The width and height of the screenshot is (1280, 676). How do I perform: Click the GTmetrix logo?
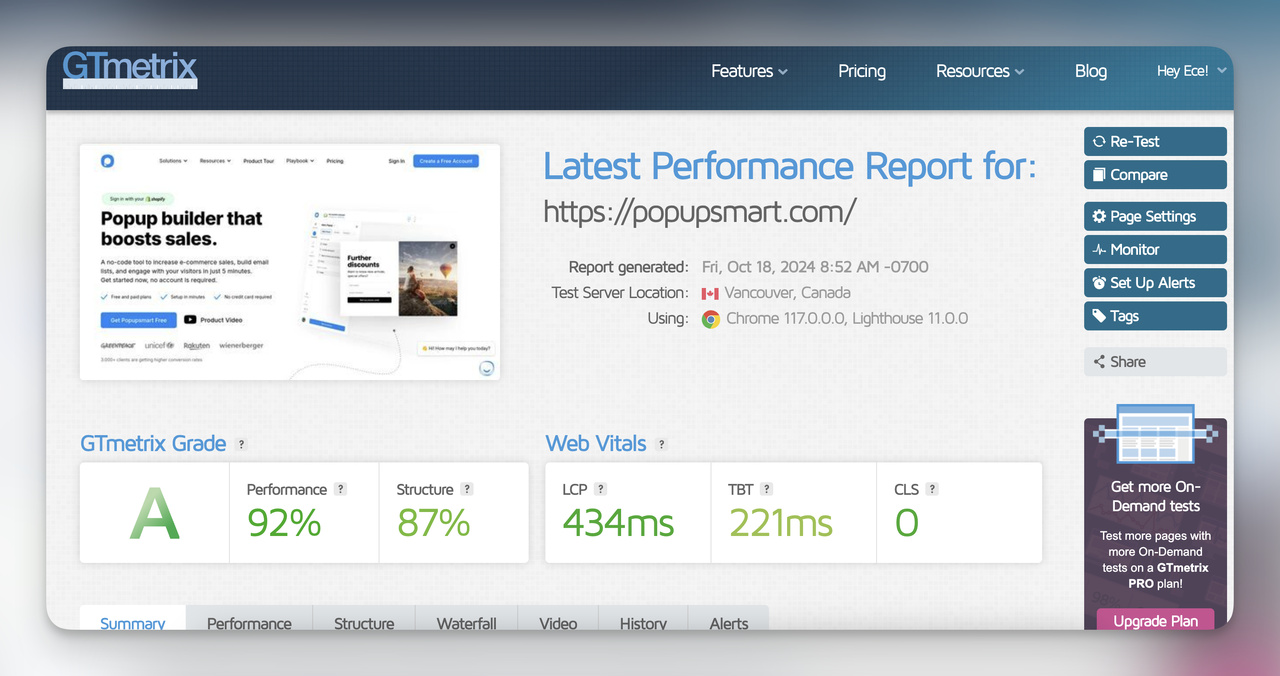[x=130, y=69]
